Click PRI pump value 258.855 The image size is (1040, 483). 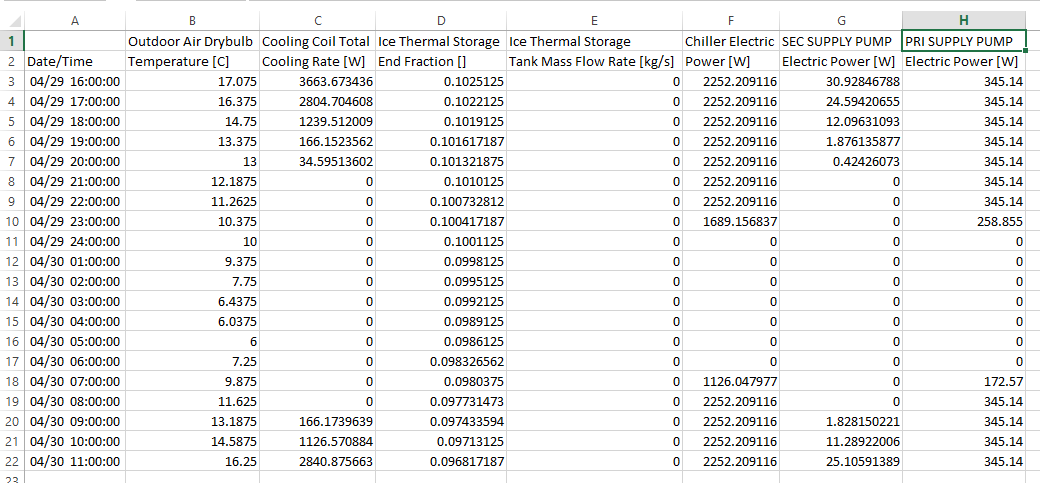point(964,221)
